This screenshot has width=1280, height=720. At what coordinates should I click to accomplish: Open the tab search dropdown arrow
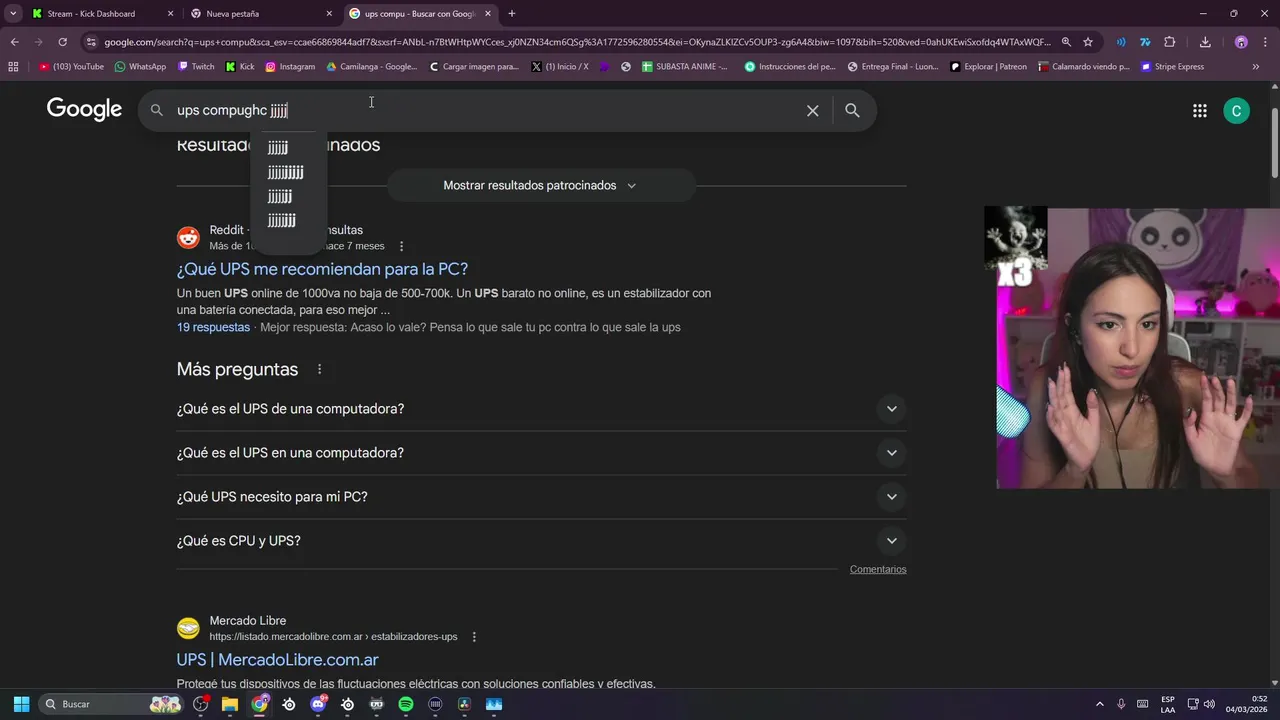tap(13, 14)
